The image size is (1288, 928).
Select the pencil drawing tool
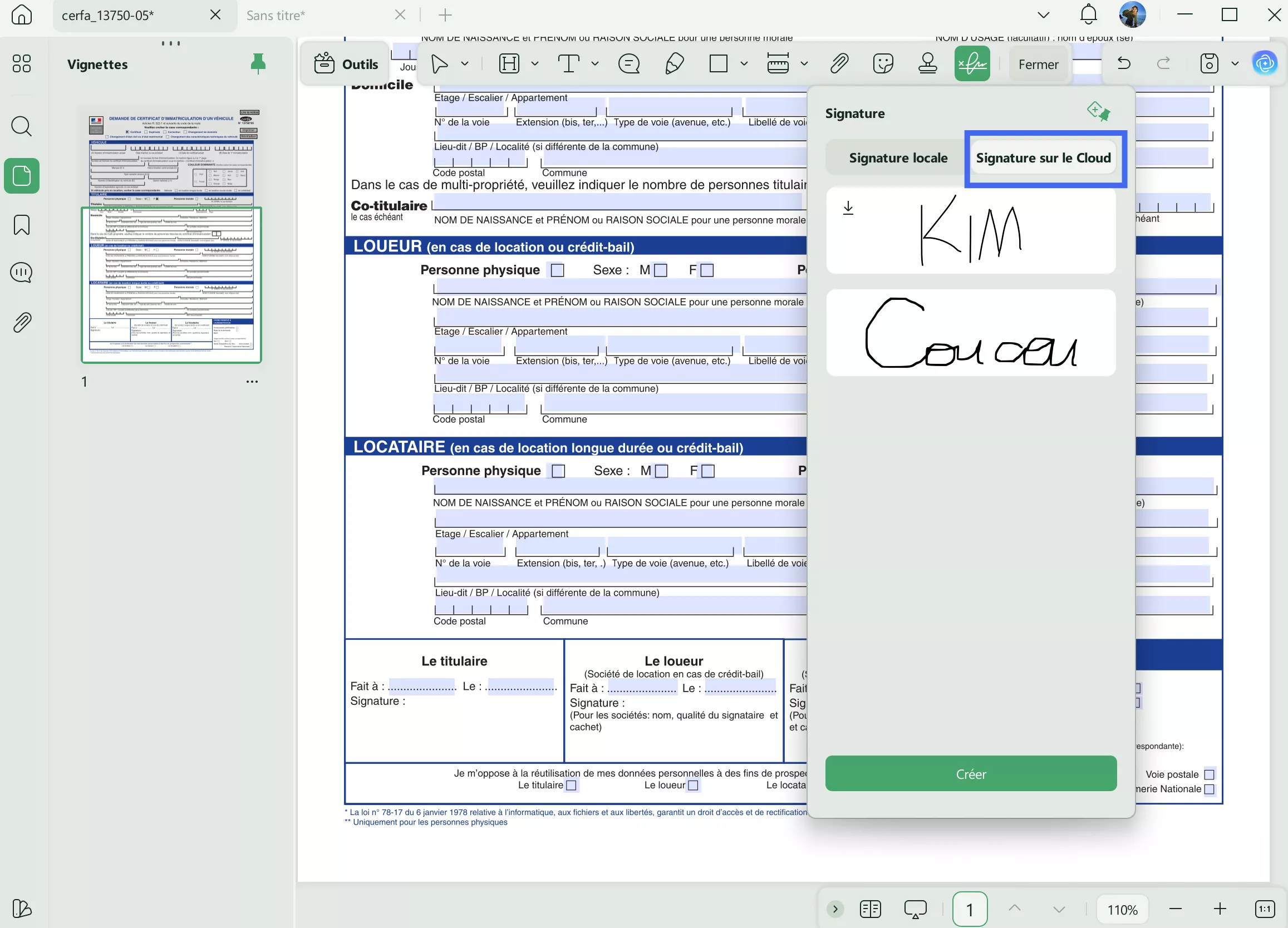(674, 63)
